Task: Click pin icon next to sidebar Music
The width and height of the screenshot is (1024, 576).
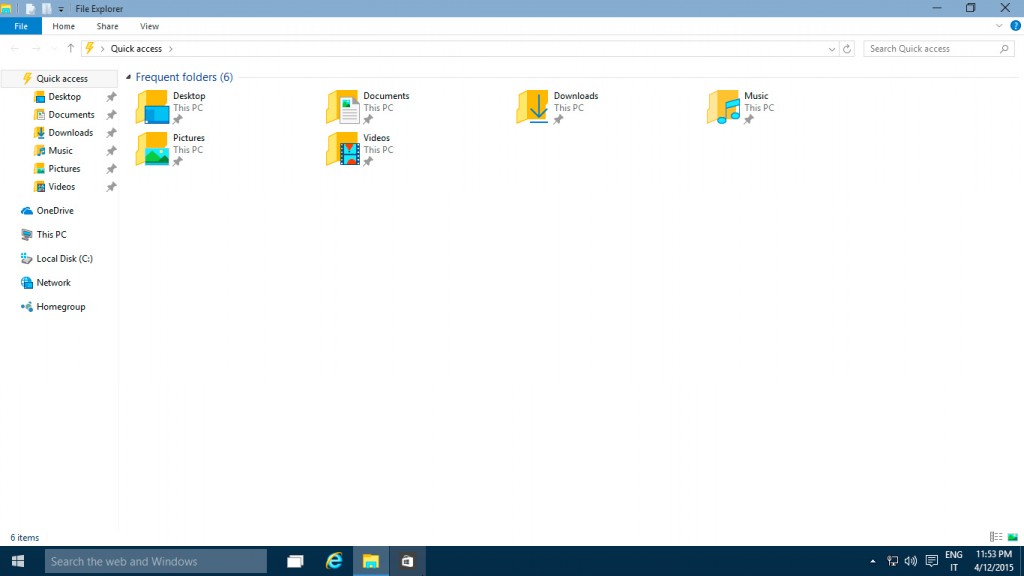Action: click(x=112, y=151)
